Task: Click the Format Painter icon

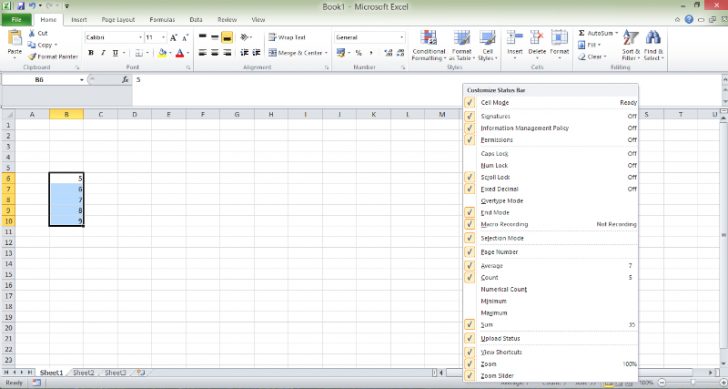Action: click(32, 57)
